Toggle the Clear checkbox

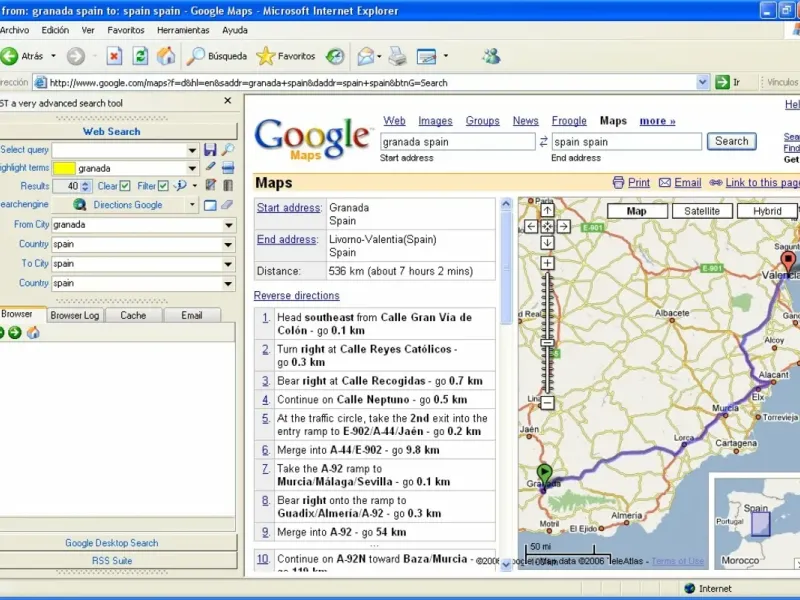(x=125, y=186)
